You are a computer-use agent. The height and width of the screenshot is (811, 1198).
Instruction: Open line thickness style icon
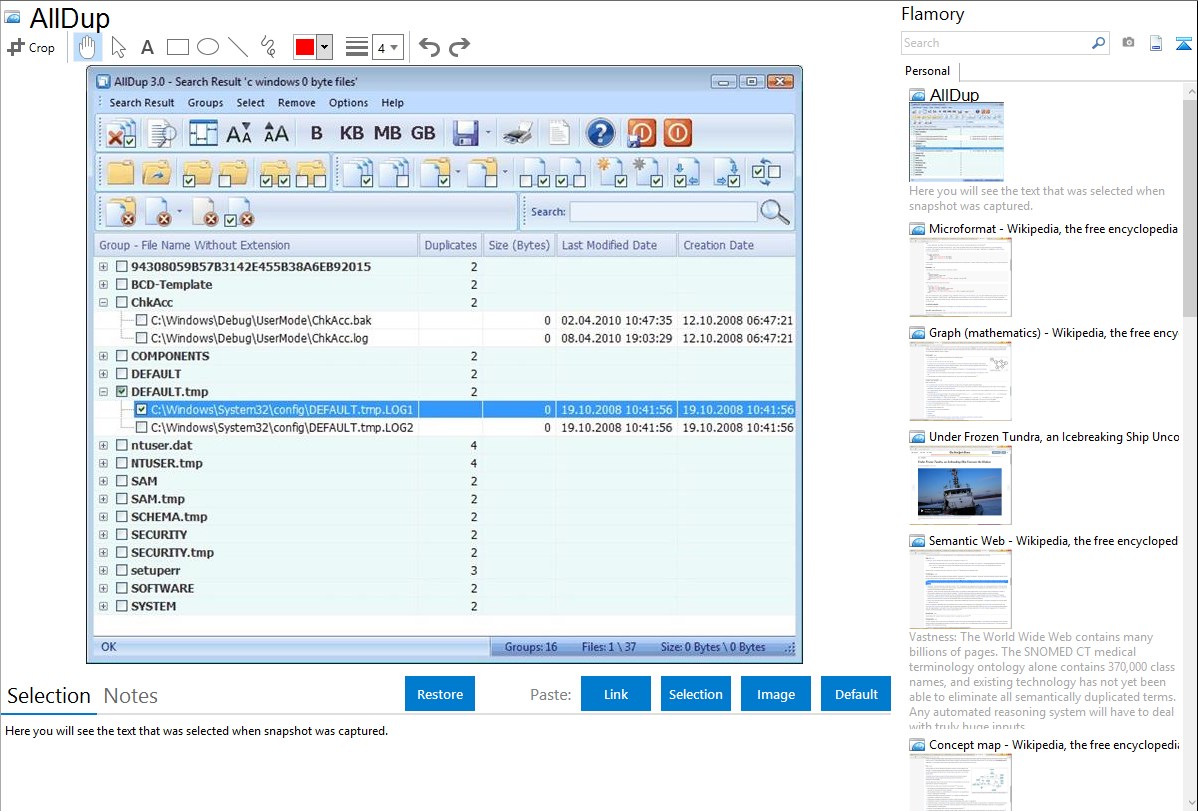tap(356, 47)
